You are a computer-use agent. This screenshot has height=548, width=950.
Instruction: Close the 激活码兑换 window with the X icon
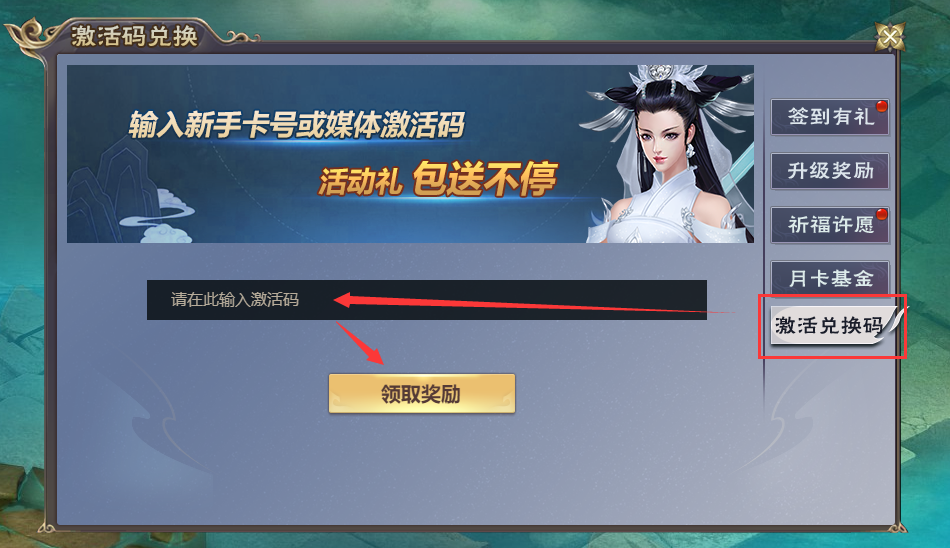[x=890, y=38]
